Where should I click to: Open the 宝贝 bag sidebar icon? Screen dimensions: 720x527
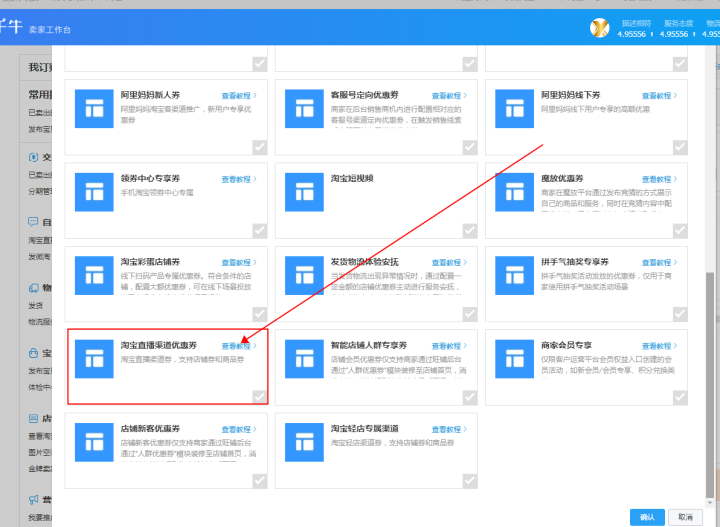[34, 353]
